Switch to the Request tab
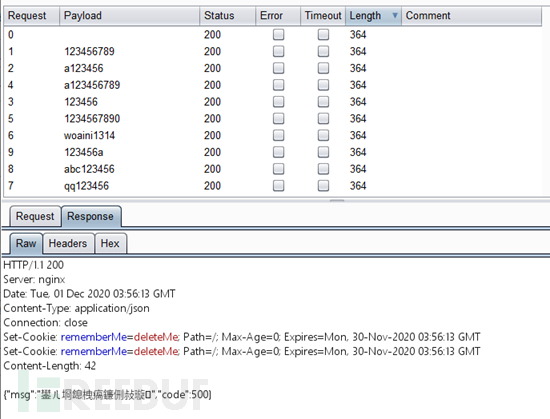This screenshot has height=419, width=550. pos(35,216)
